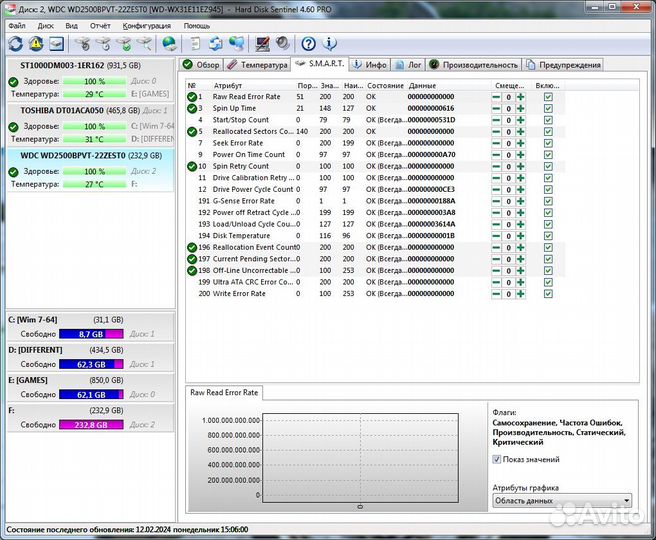Screen dimensions: 656x540
Task: Click green minus offset for Spin Up Time
Action: [x=496, y=108]
